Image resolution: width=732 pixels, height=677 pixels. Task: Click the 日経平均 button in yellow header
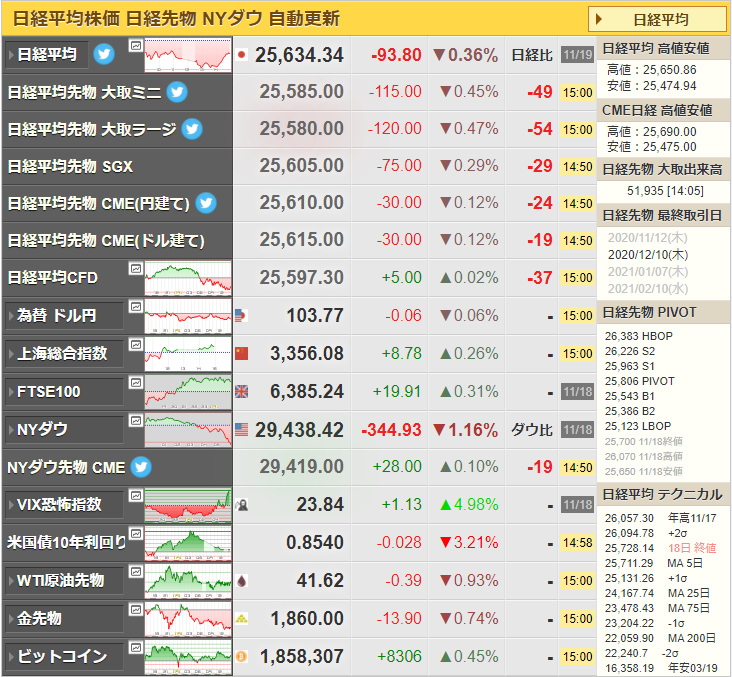click(x=657, y=20)
